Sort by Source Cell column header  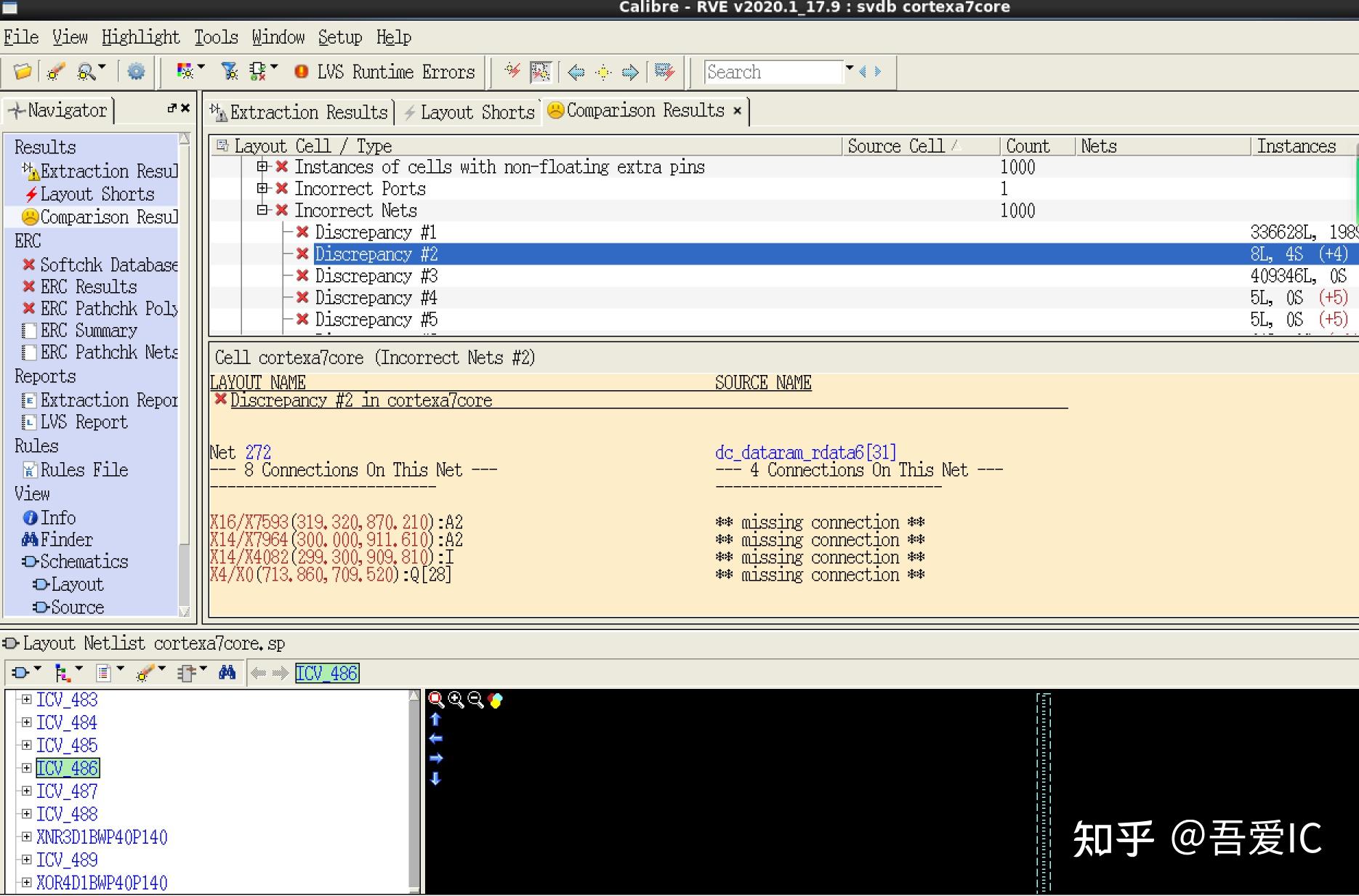(921, 146)
